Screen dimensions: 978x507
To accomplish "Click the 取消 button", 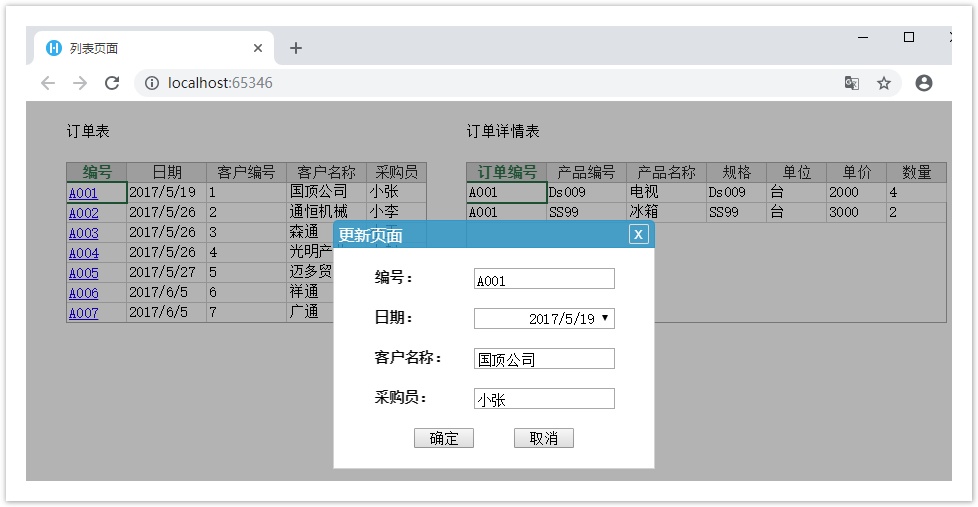I will (543, 438).
